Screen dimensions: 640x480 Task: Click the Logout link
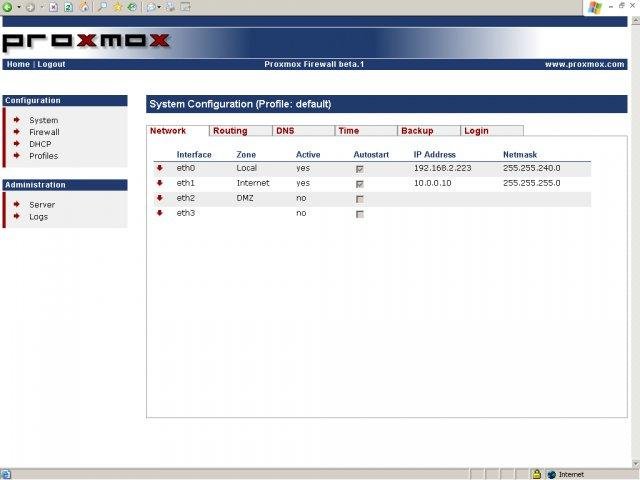click(x=51, y=64)
